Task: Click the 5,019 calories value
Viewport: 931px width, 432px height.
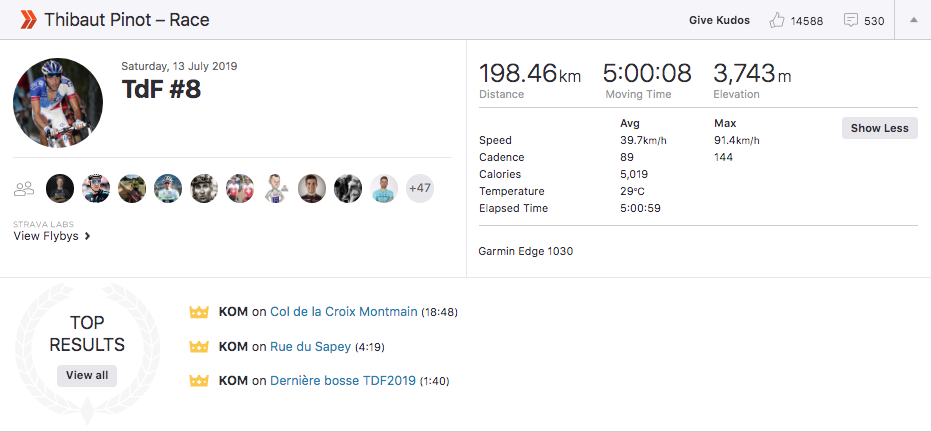Action: pos(634,174)
